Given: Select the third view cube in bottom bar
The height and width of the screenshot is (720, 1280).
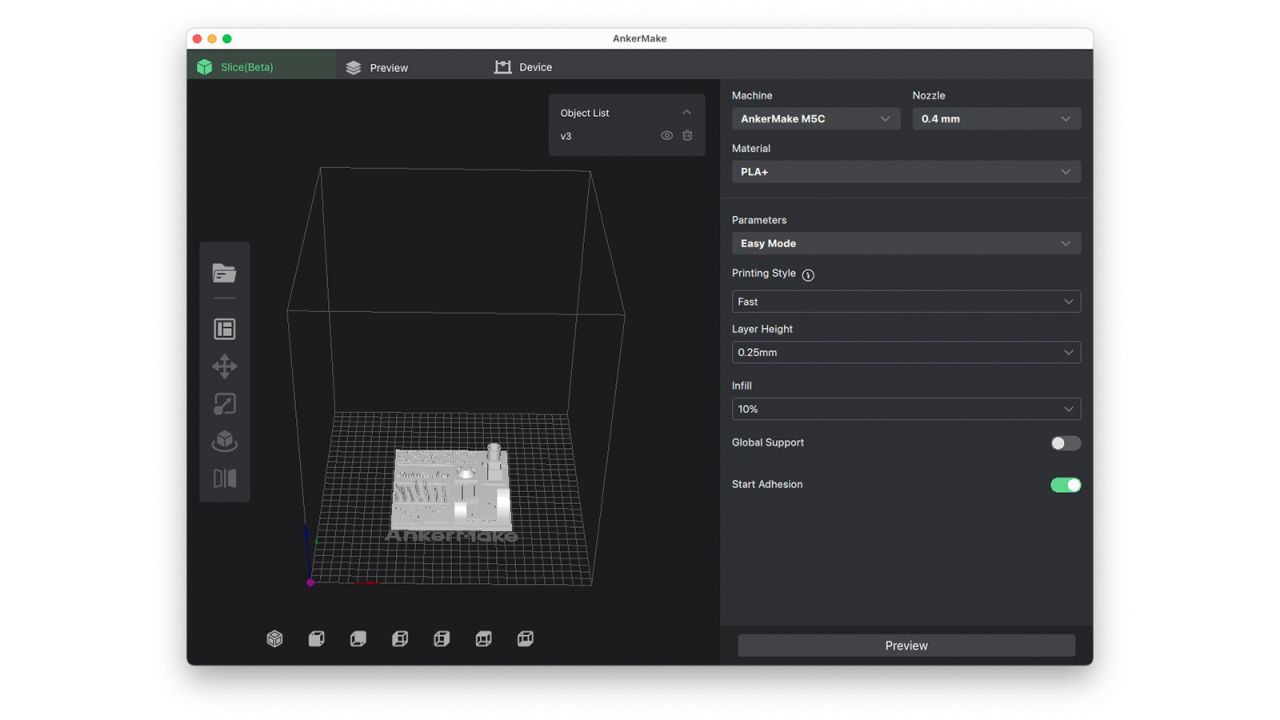Looking at the screenshot, I should [358, 638].
